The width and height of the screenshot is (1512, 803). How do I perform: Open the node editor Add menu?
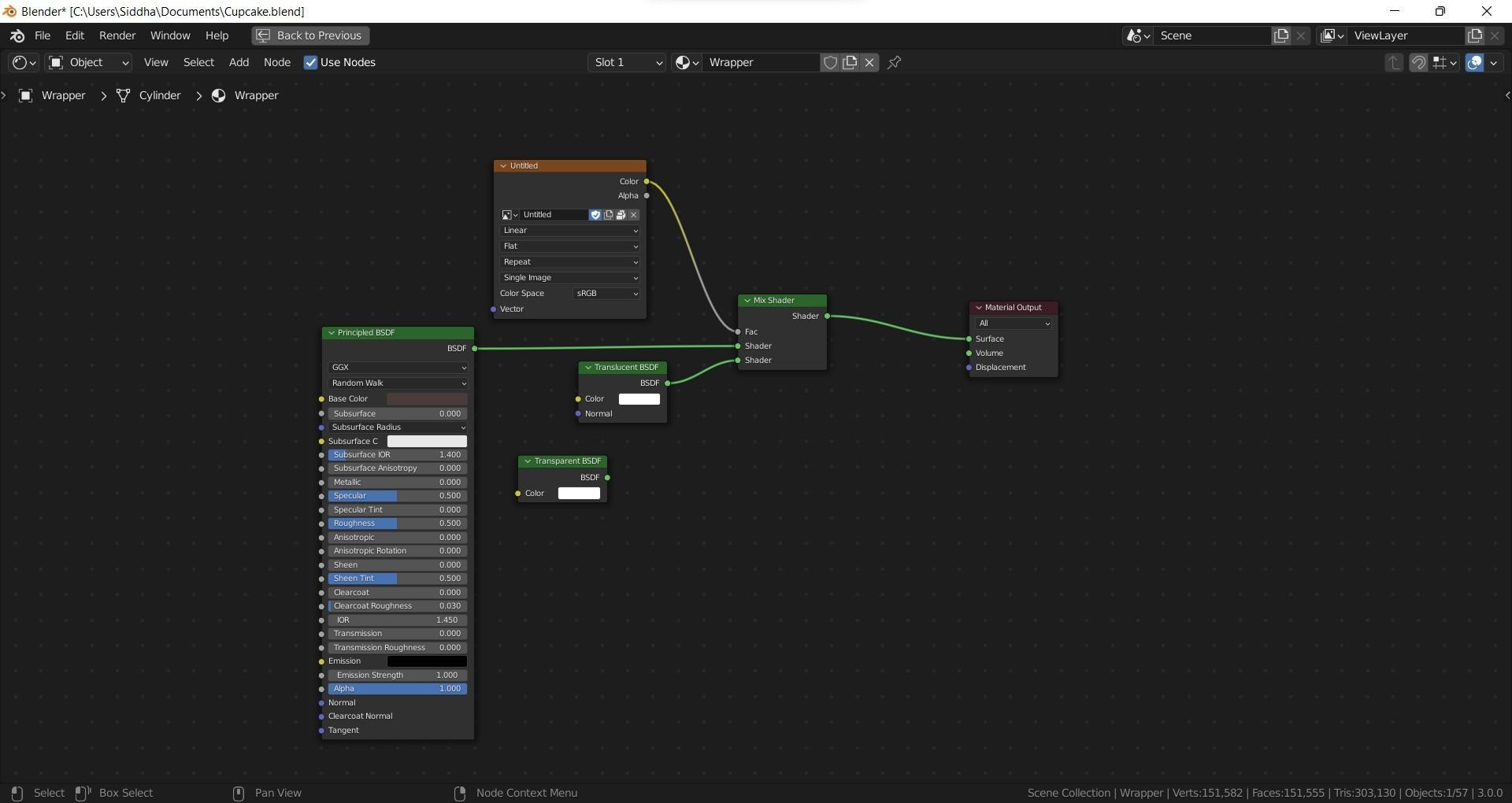(x=239, y=62)
